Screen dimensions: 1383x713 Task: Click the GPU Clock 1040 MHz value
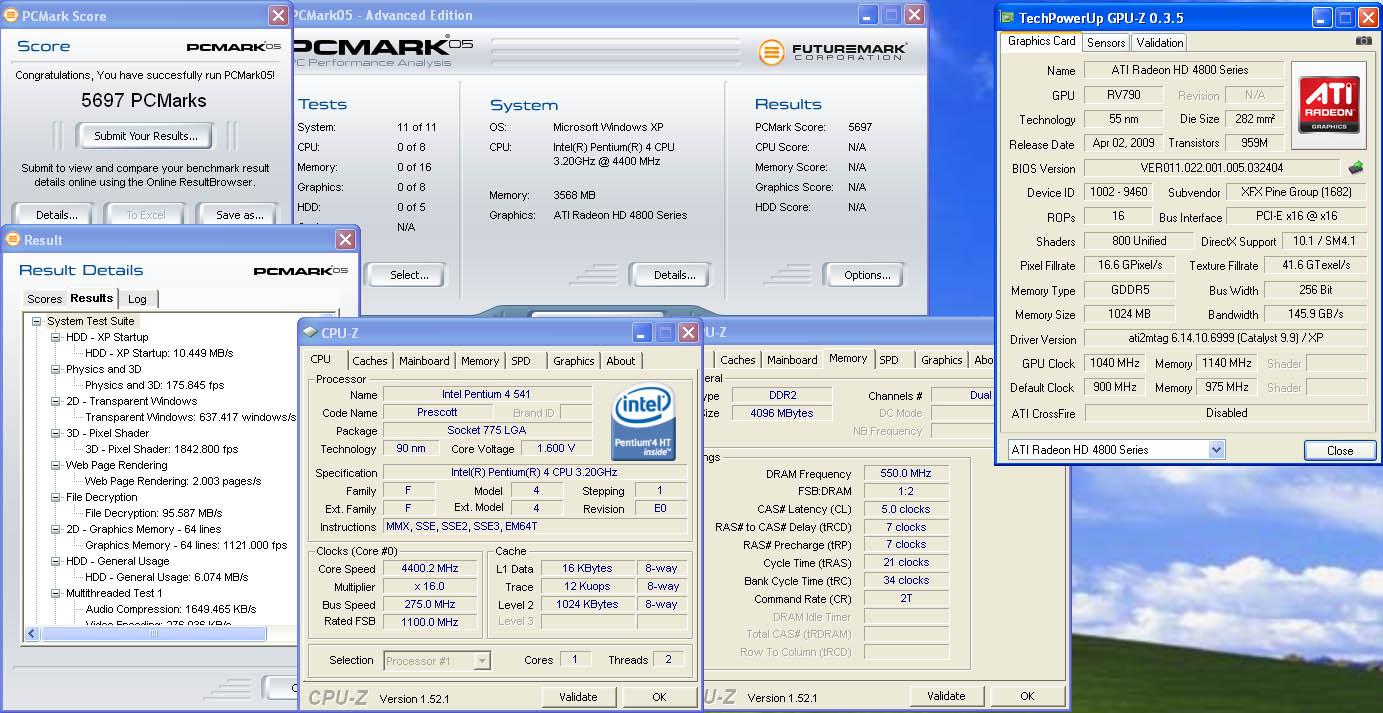click(x=1116, y=363)
